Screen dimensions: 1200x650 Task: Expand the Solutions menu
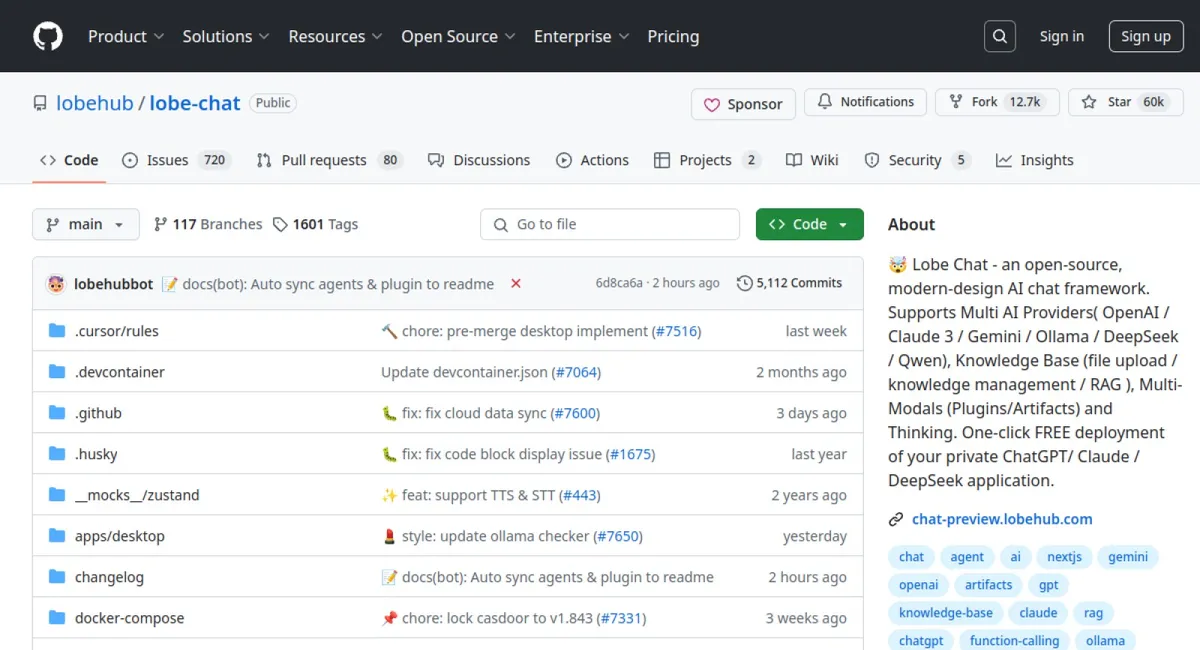tap(226, 36)
